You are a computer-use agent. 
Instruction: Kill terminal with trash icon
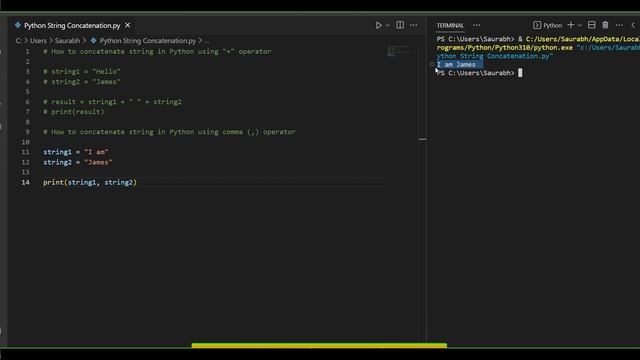click(605, 25)
